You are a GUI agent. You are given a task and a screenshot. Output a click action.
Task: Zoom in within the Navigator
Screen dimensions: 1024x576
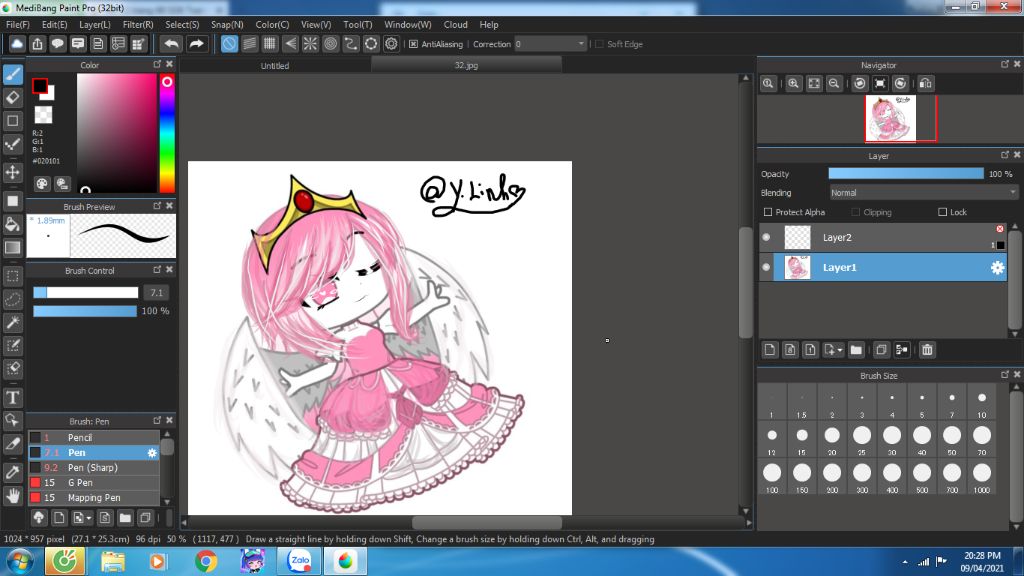[793, 83]
